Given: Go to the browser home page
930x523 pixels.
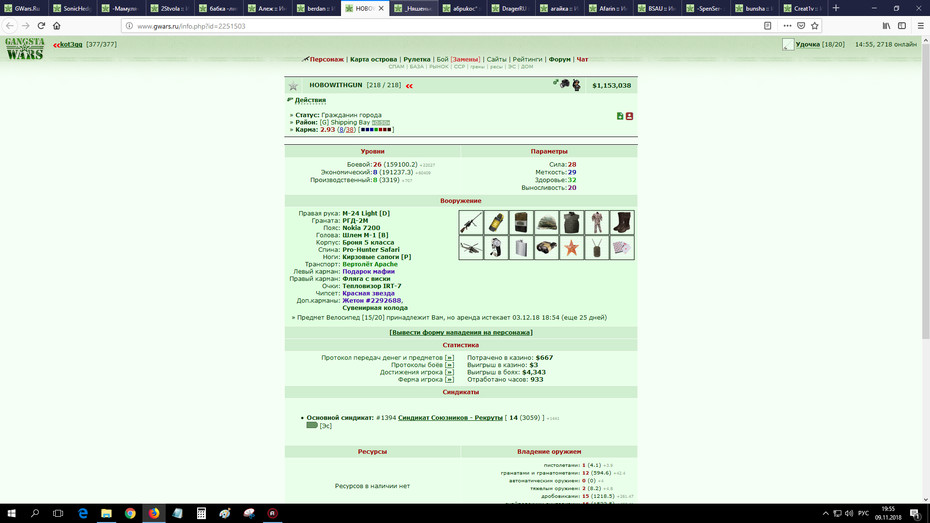Looking at the screenshot, I should (x=57, y=25).
